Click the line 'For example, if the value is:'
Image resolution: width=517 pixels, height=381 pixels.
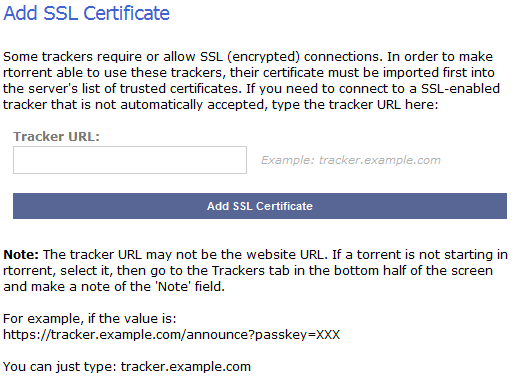[90, 319]
